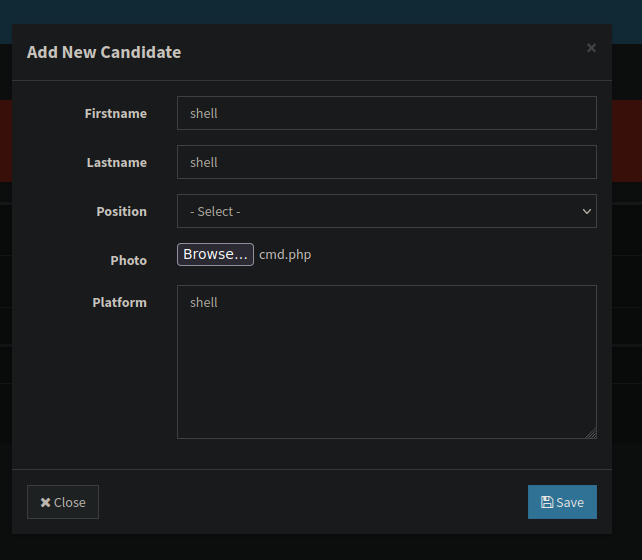
Task: Click the resize grip of Platform textarea
Action: pyautogui.click(x=591, y=433)
